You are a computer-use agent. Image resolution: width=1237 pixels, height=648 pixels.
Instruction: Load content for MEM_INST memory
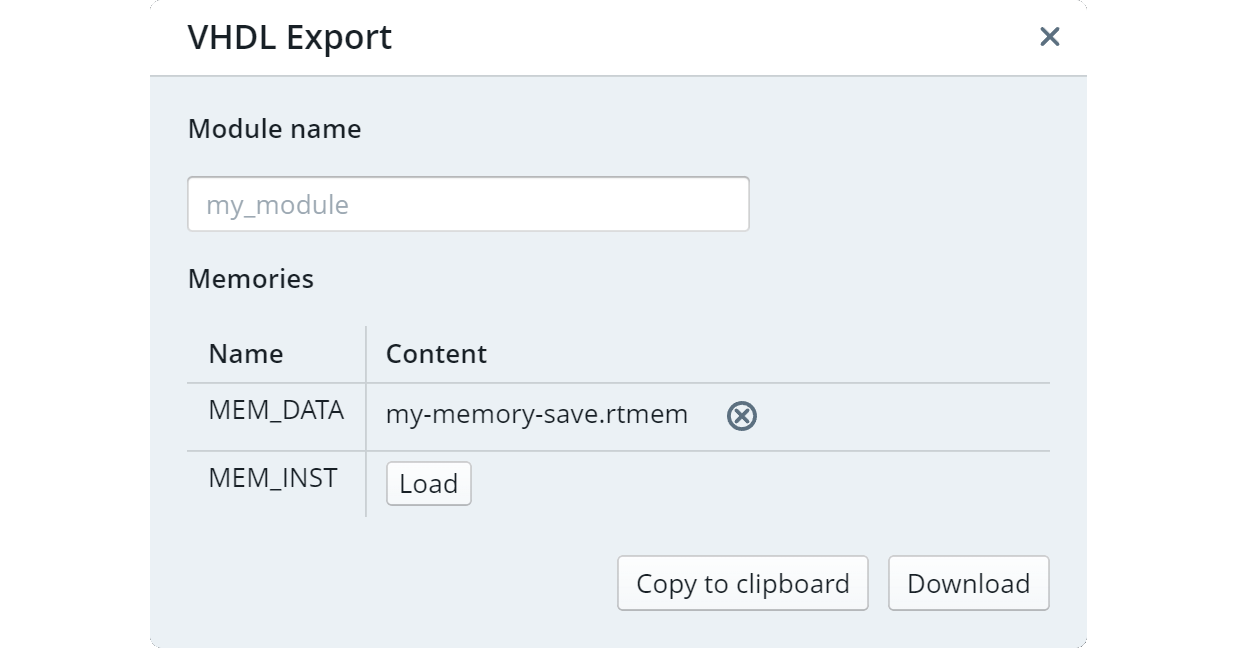428,483
